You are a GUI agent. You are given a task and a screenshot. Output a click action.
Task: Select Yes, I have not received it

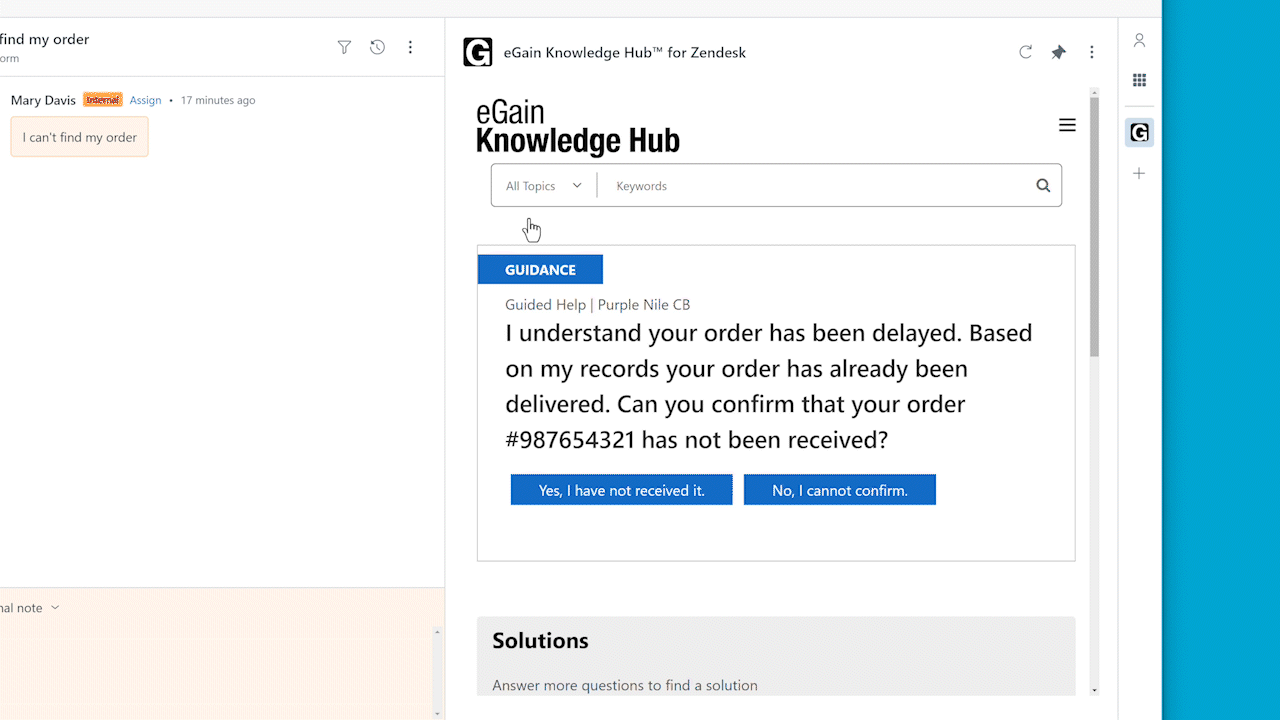[x=621, y=490]
